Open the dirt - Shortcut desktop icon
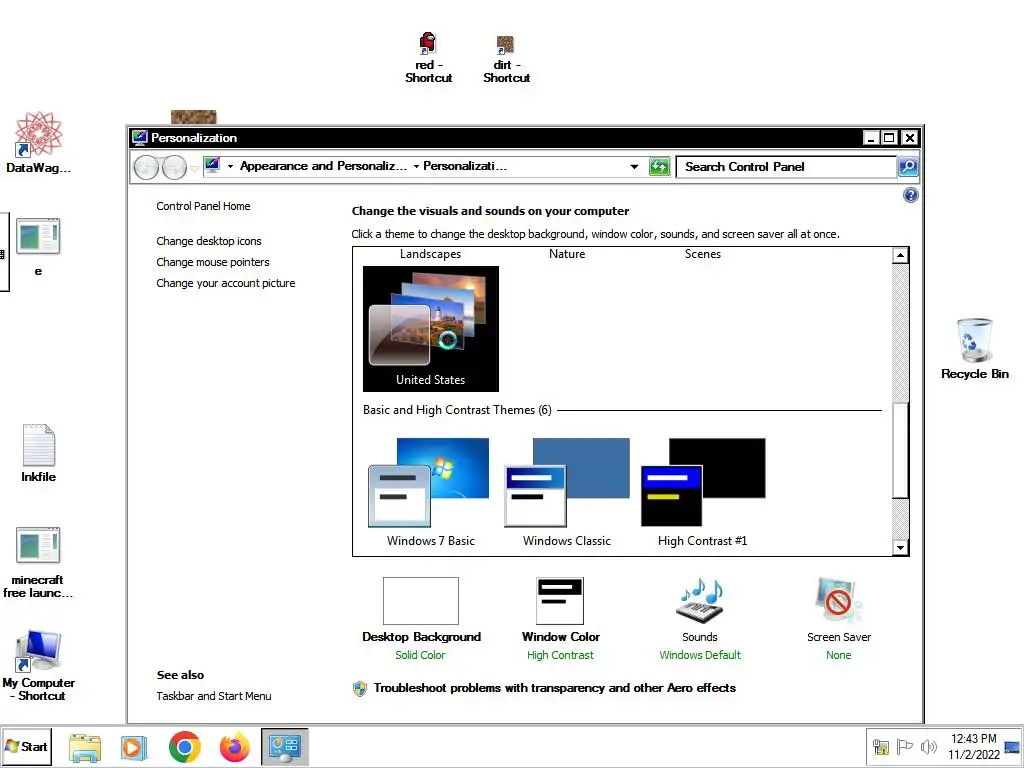This screenshot has height=768, width=1024. click(x=506, y=59)
